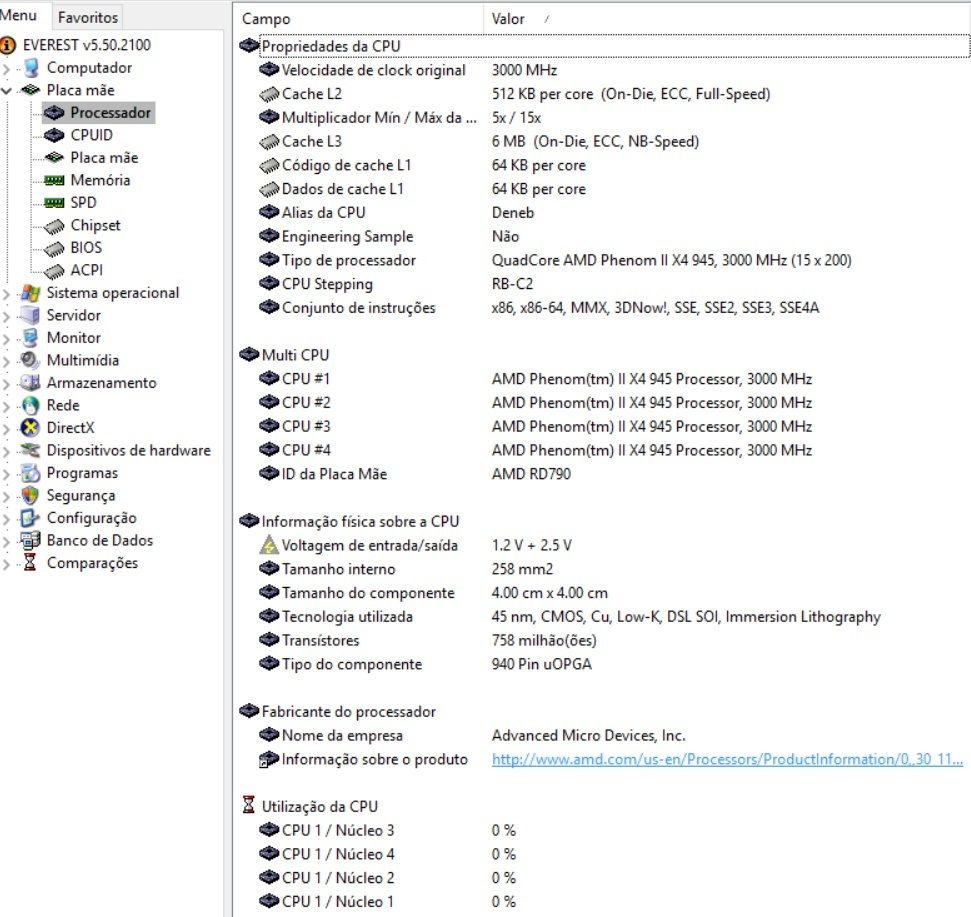The width and height of the screenshot is (971, 917).
Task: Click the Sistema operacional Windows icon
Action: (30, 293)
